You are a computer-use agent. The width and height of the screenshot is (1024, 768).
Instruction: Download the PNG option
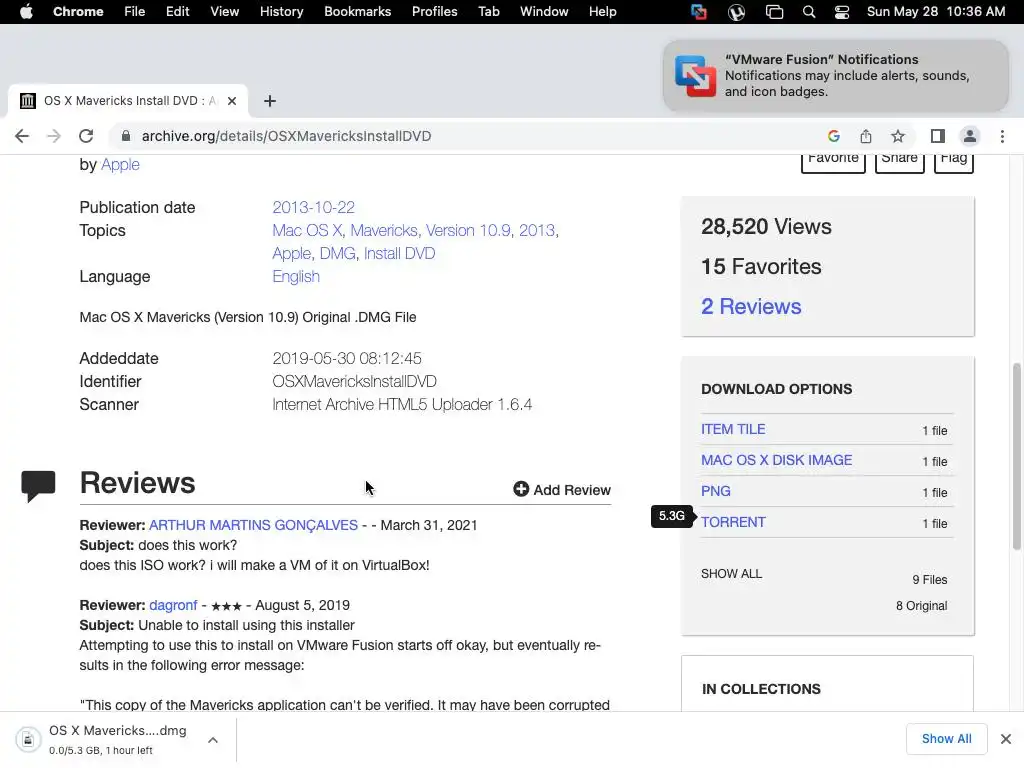click(x=716, y=491)
